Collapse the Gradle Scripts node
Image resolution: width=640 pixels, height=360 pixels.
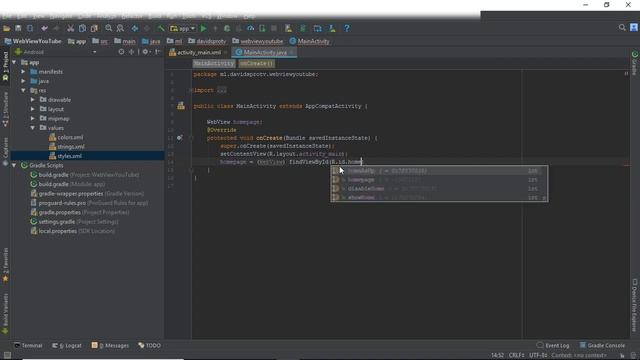tap(14, 165)
